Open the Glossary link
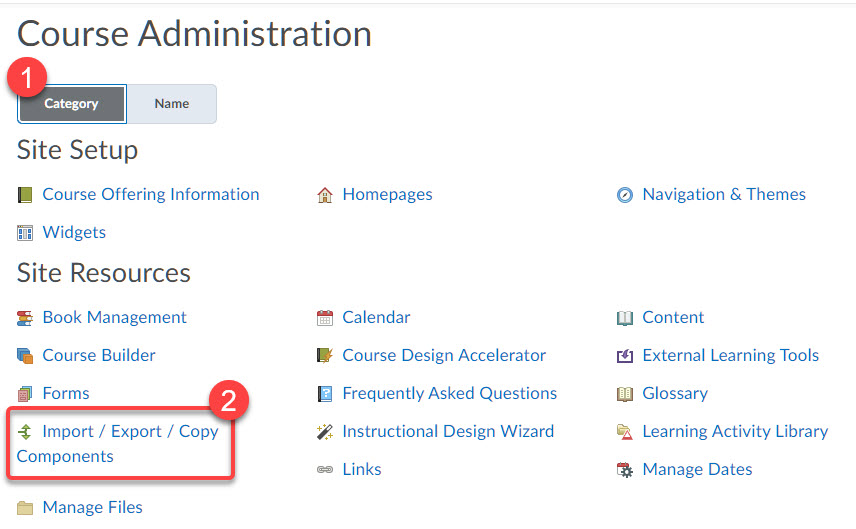Screen dimensions: 856x529 pyautogui.click(x=675, y=393)
